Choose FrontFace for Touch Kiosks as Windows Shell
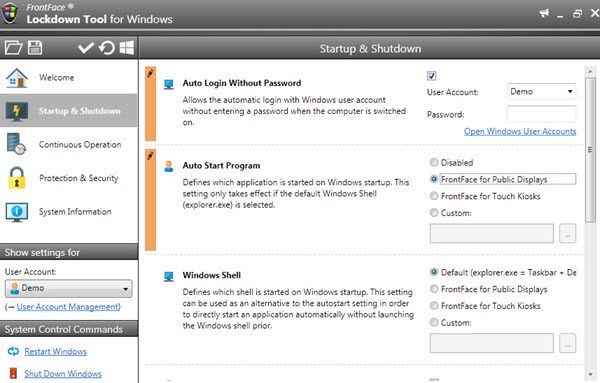Screen dimensions: 600x383 [x=434, y=306]
